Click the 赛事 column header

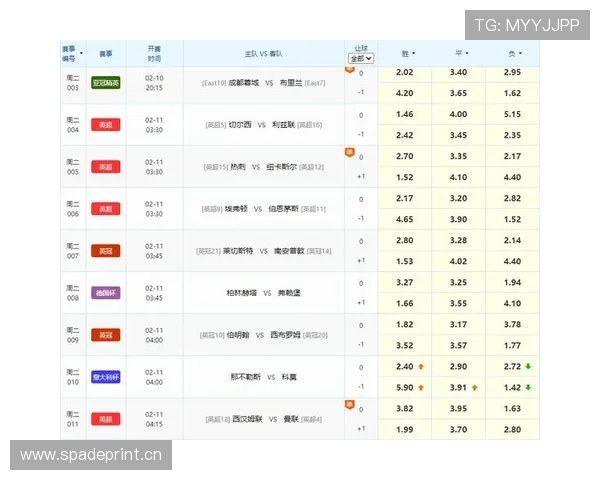[106, 54]
